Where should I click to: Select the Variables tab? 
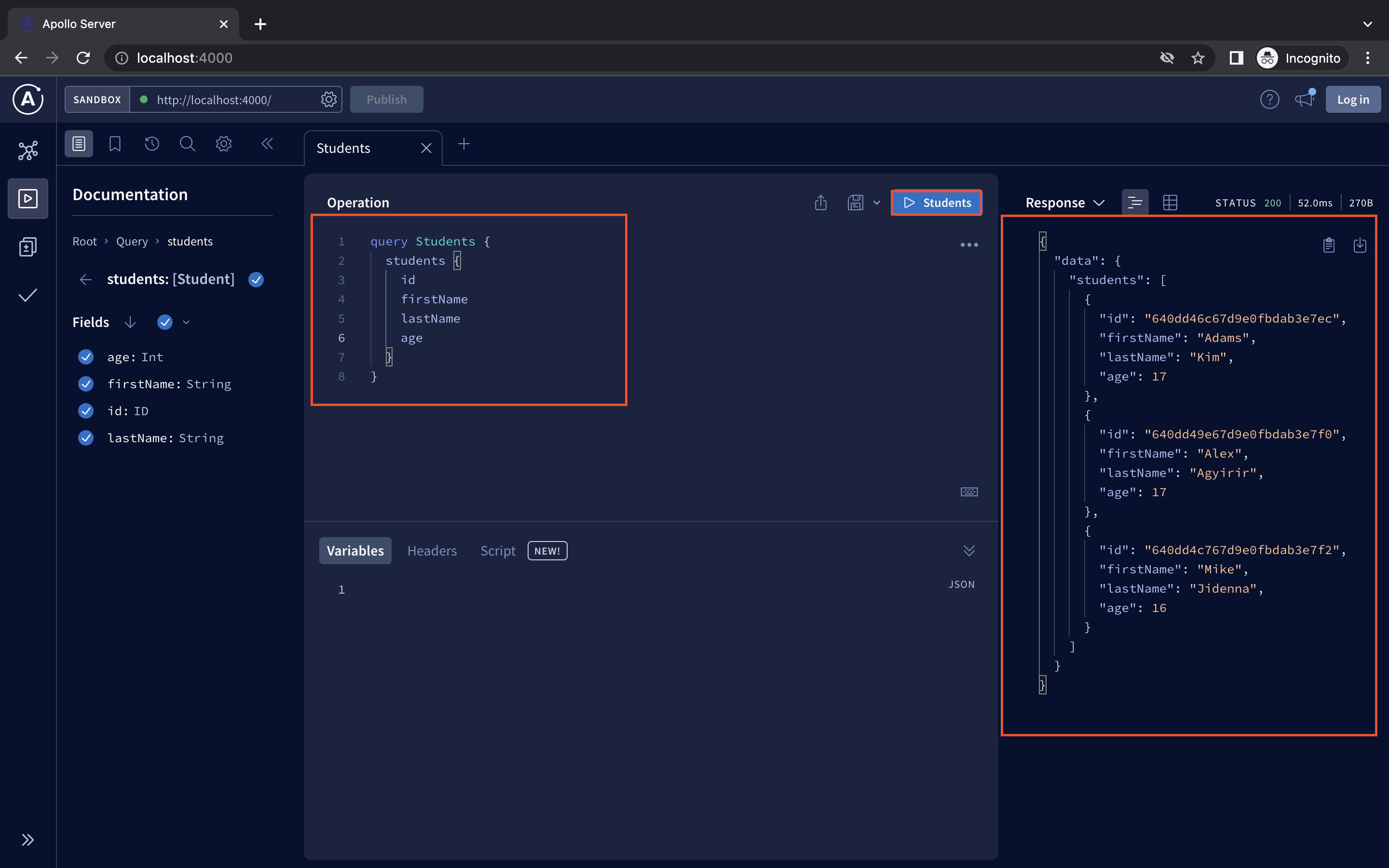(354, 551)
